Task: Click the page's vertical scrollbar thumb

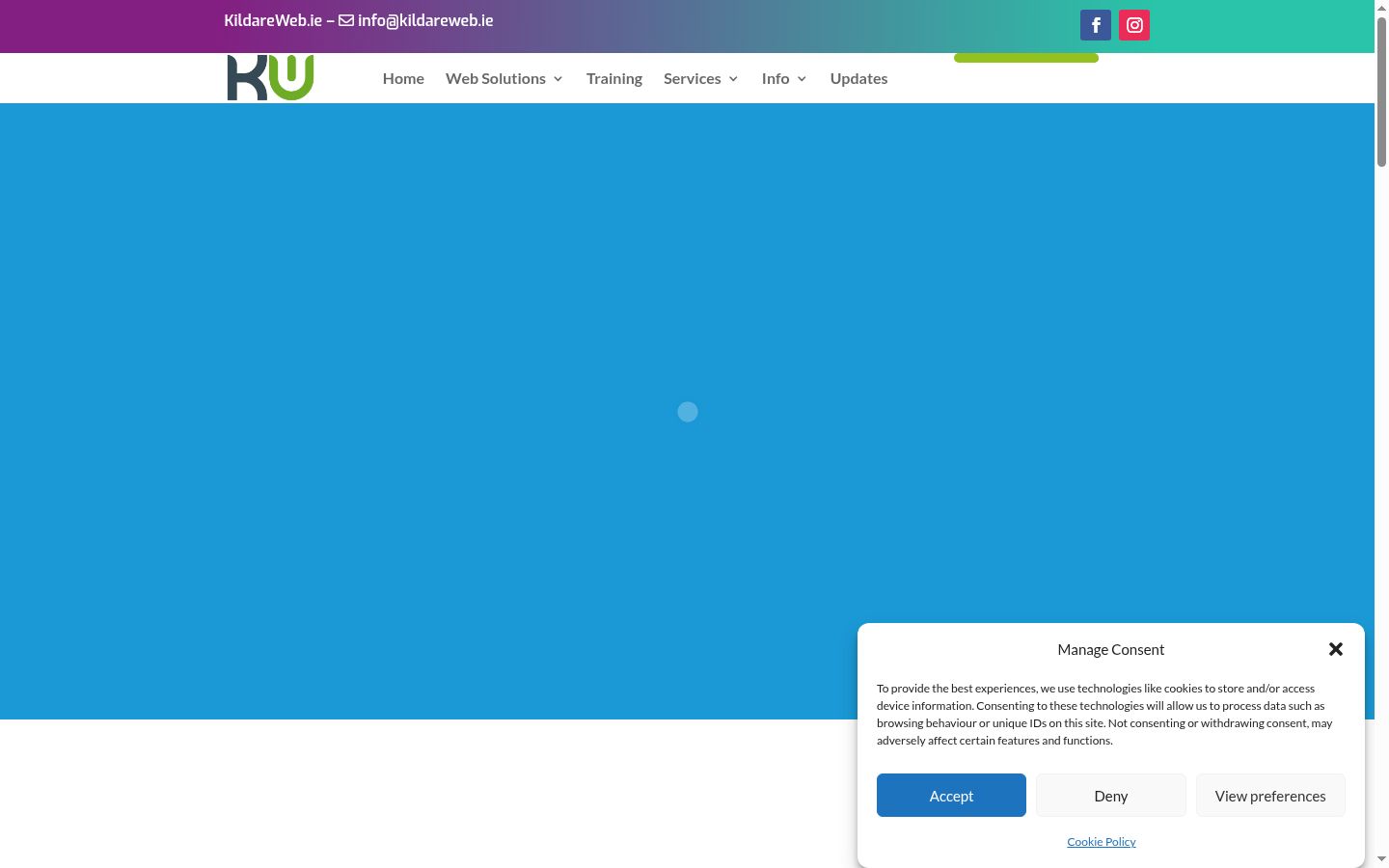Action: click(1381, 92)
